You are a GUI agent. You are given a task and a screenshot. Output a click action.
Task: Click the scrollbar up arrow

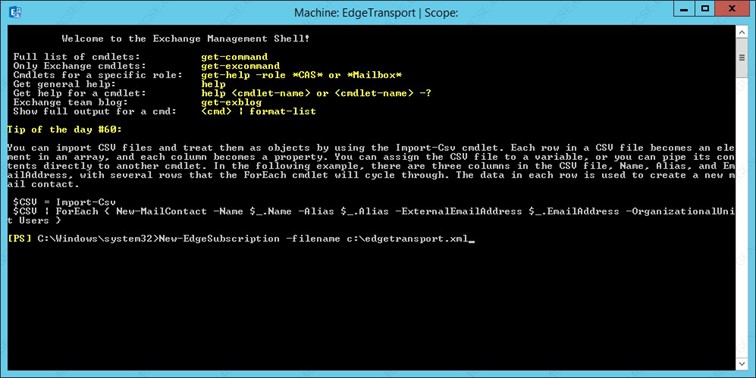click(742, 31)
